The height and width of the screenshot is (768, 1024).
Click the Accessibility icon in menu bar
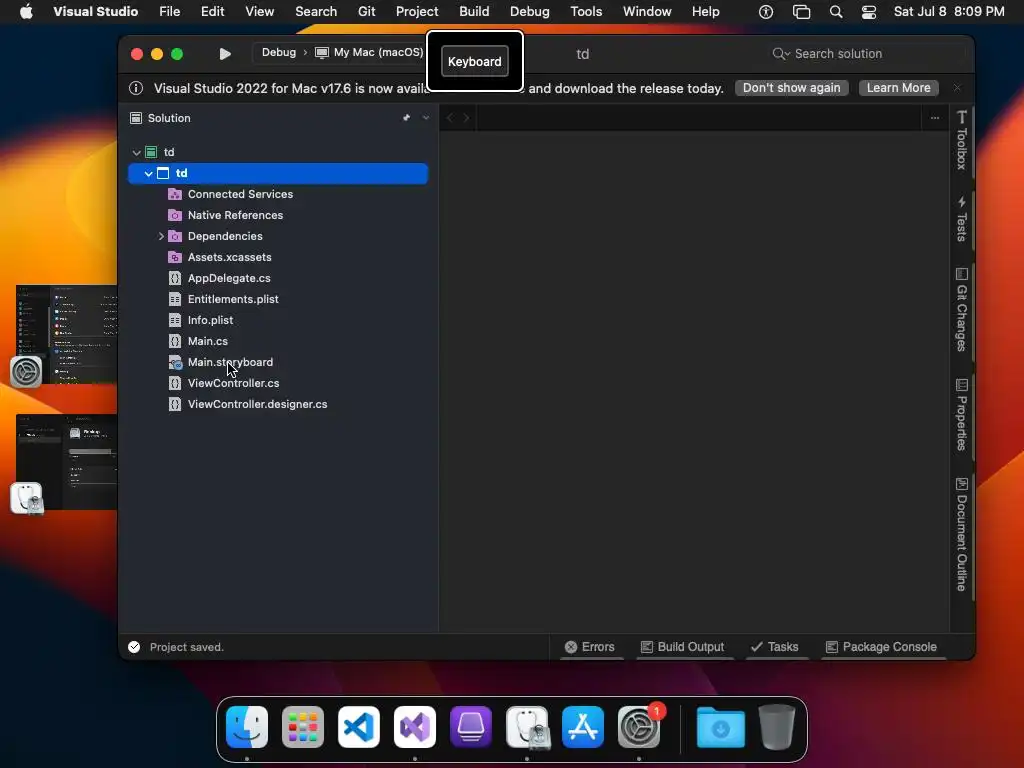coord(766,12)
